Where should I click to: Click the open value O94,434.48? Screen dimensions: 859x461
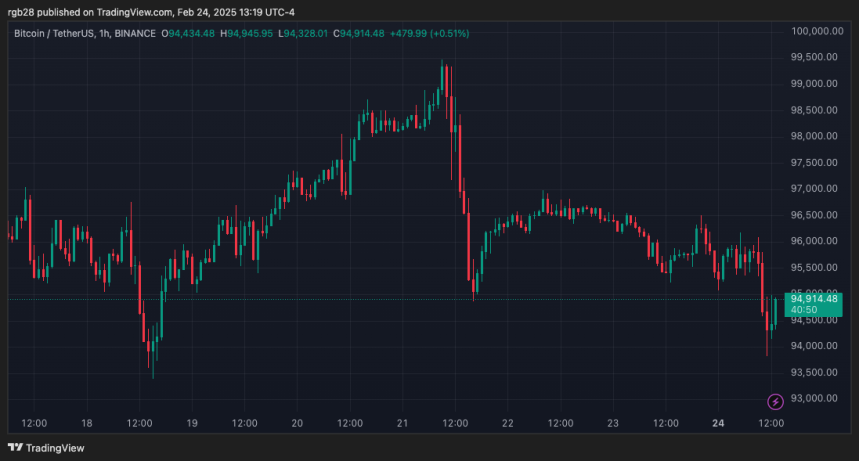pos(188,33)
